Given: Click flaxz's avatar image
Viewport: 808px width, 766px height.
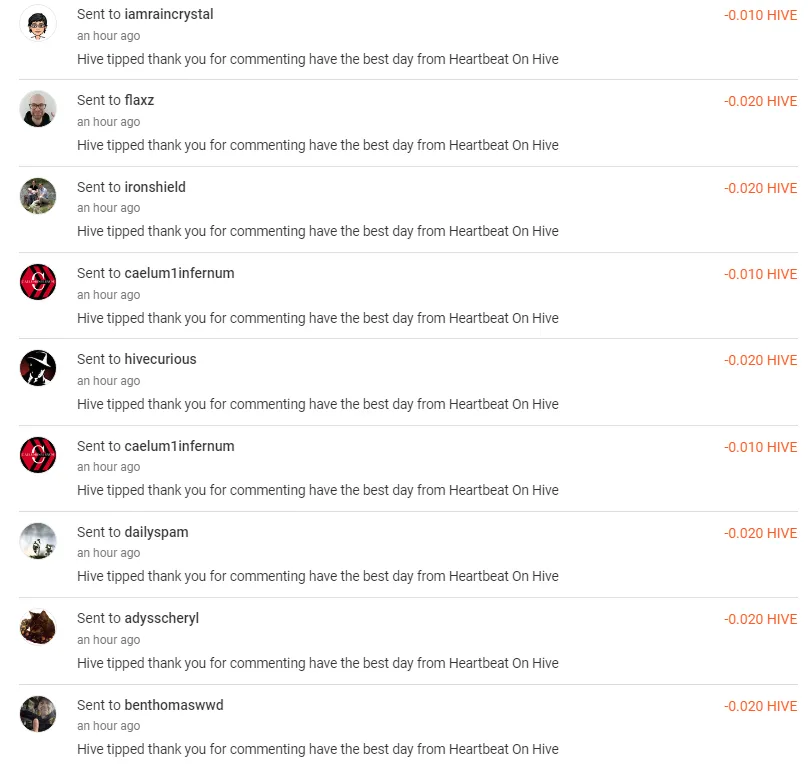Looking at the screenshot, I should pyautogui.click(x=38, y=112).
